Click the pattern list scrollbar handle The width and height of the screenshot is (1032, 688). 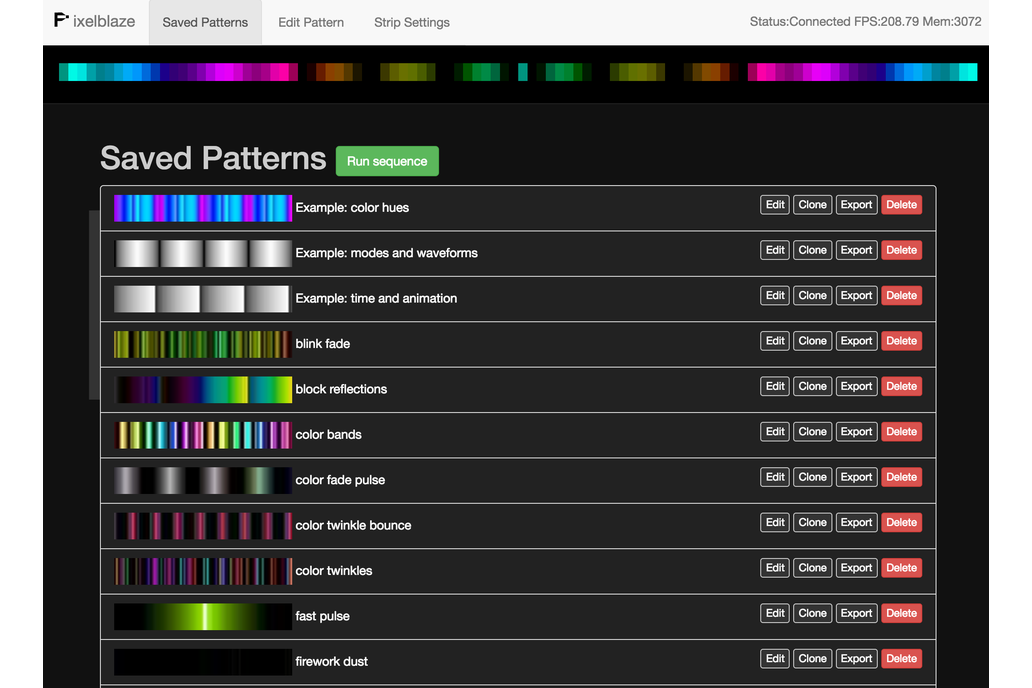94,305
